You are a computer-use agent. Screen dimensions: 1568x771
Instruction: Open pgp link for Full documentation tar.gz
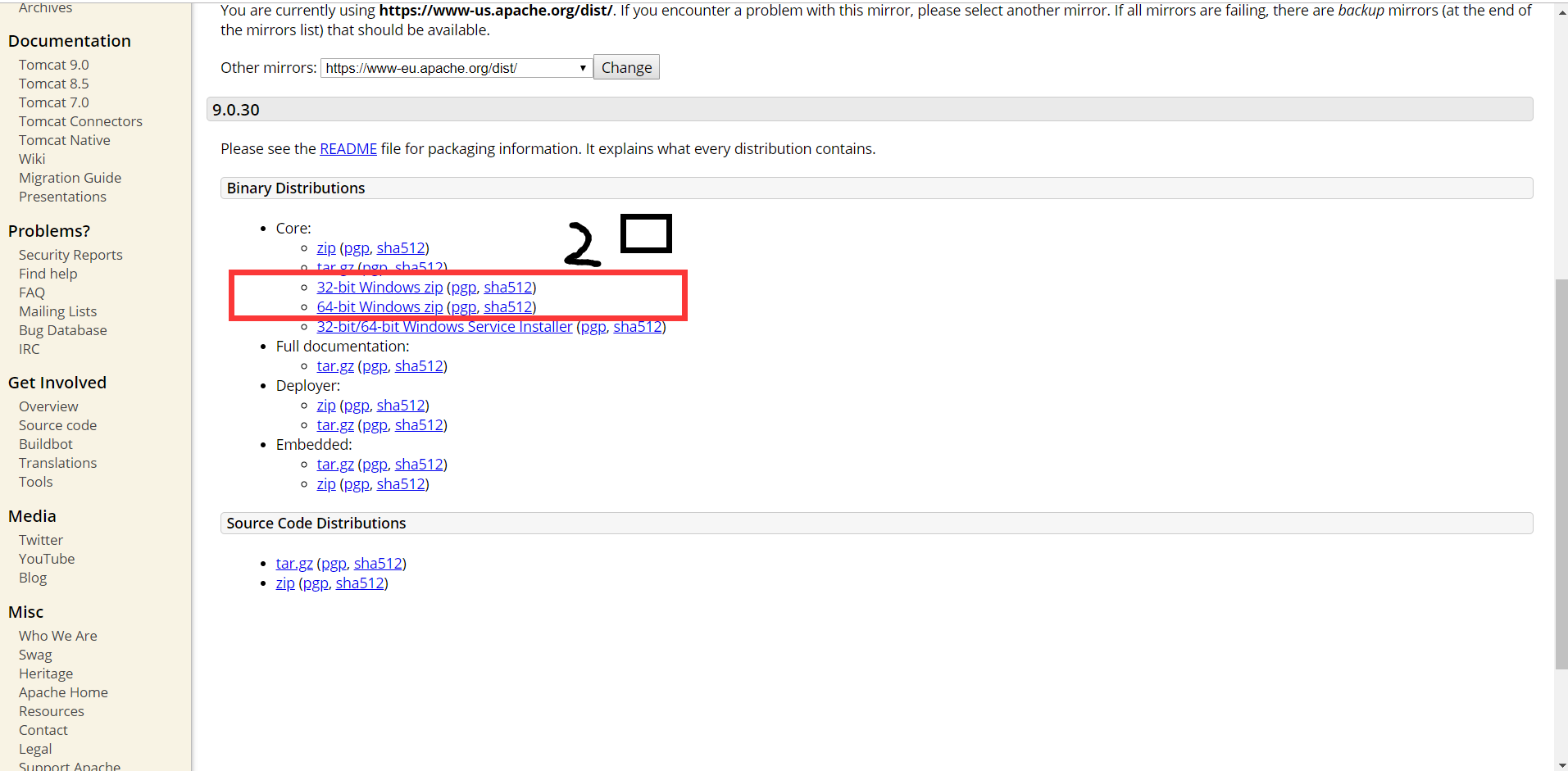(x=375, y=365)
